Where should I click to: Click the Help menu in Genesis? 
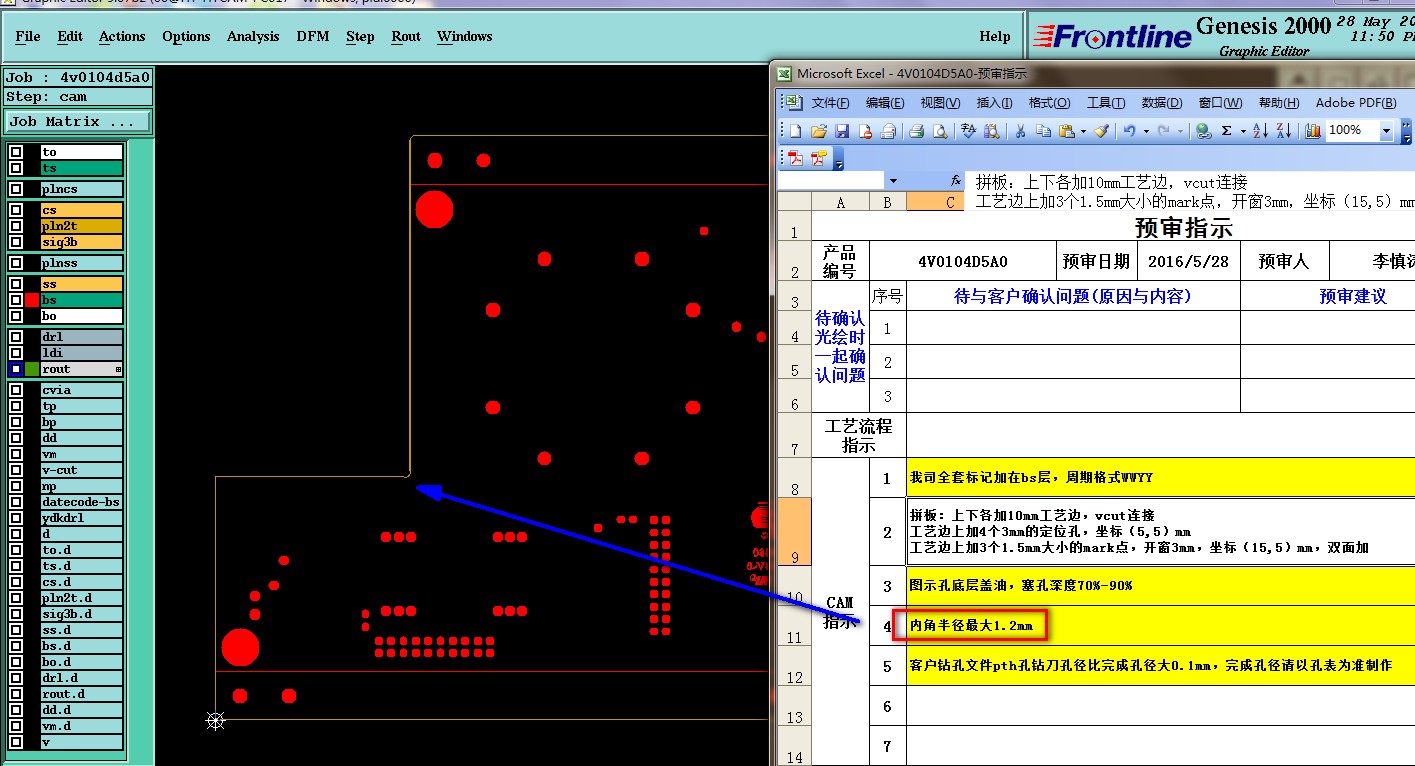(994, 36)
